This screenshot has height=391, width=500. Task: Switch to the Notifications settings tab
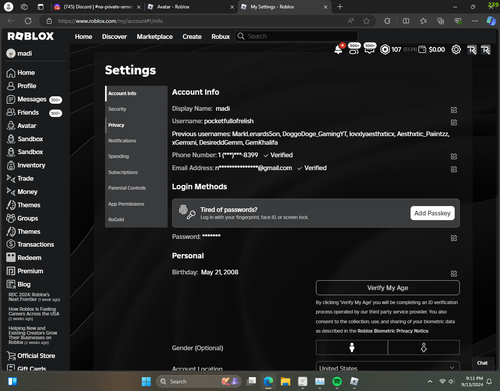136,141
